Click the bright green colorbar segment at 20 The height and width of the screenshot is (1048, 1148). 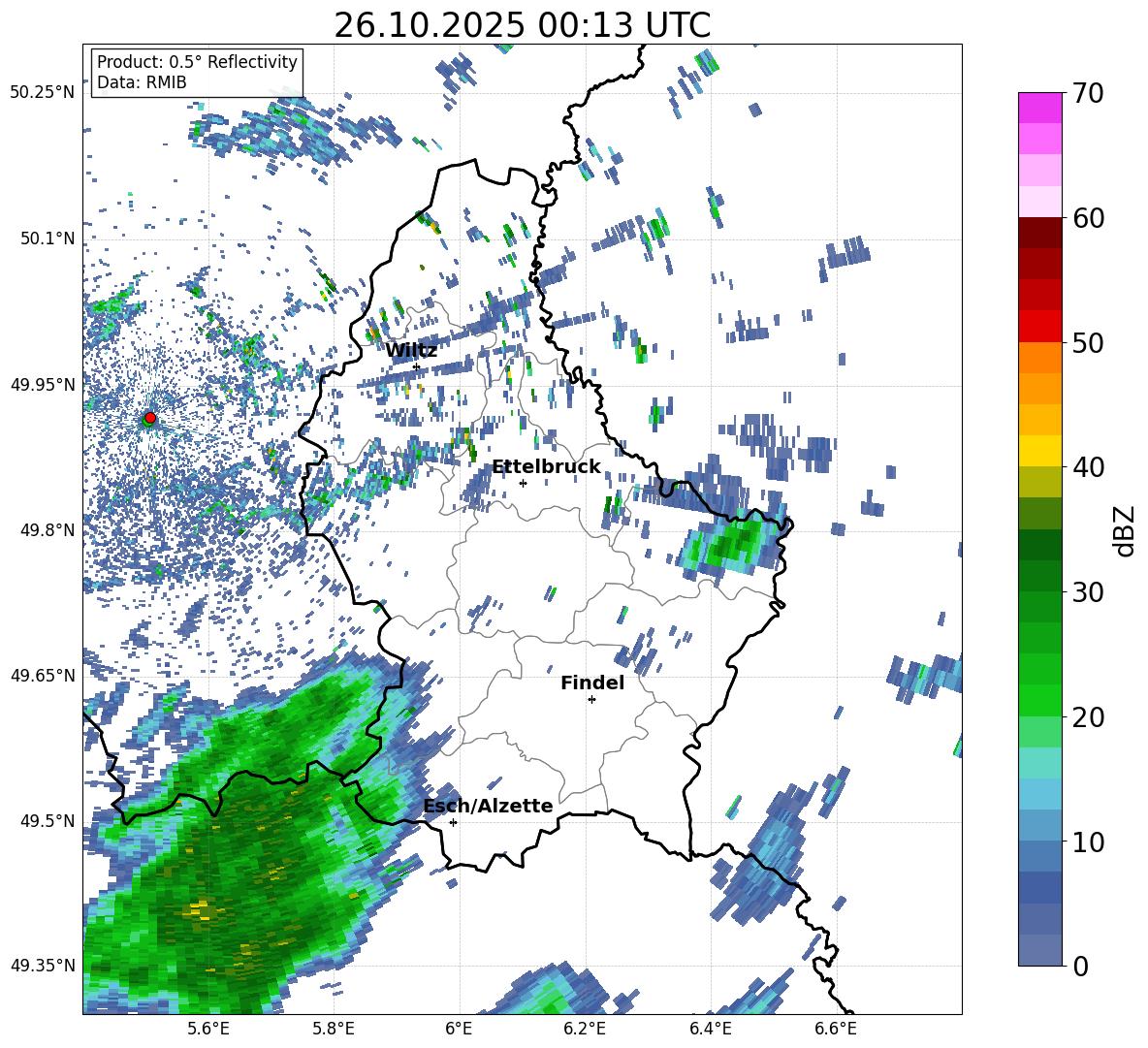pyautogui.click(x=1040, y=700)
